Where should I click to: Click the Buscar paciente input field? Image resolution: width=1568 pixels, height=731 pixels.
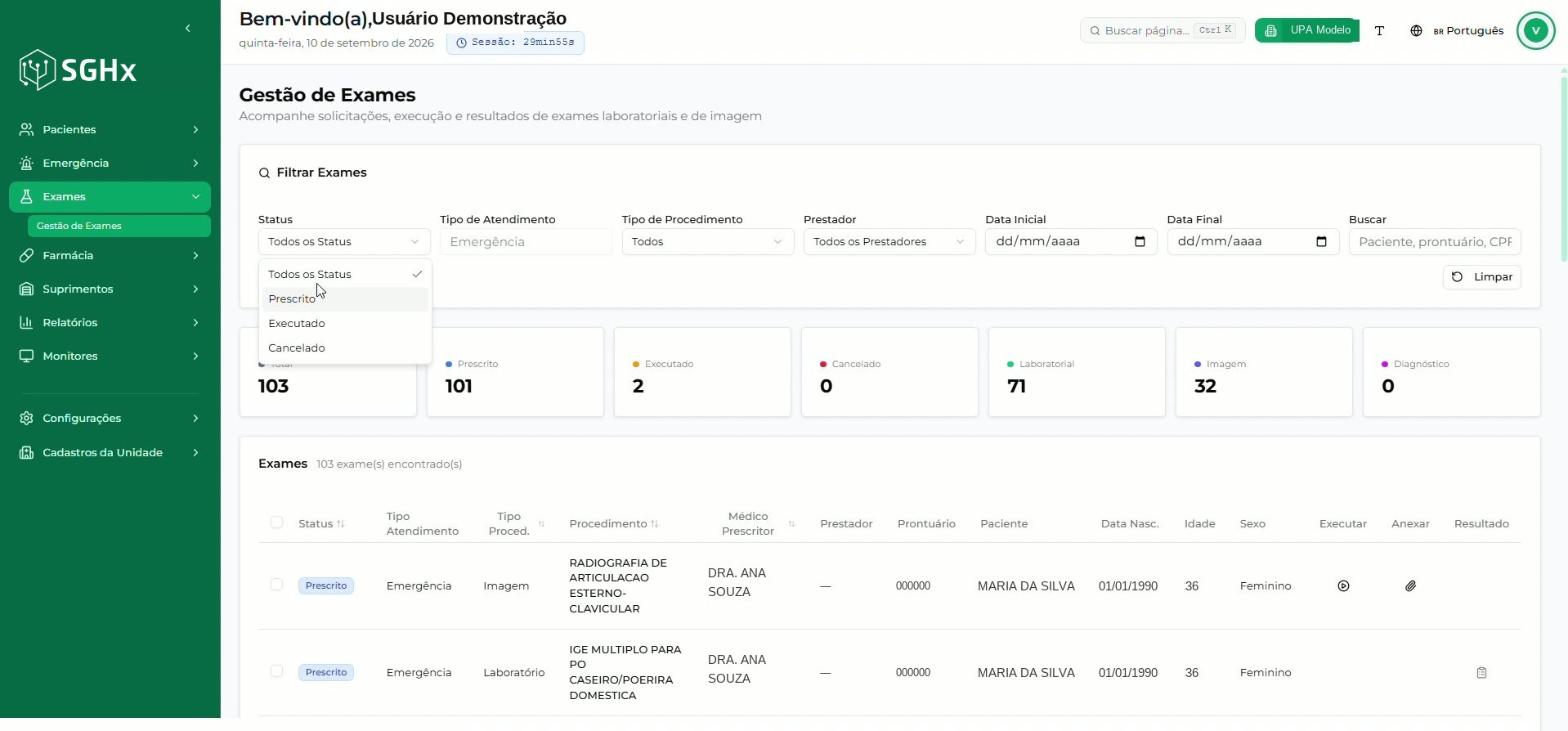1434,242
